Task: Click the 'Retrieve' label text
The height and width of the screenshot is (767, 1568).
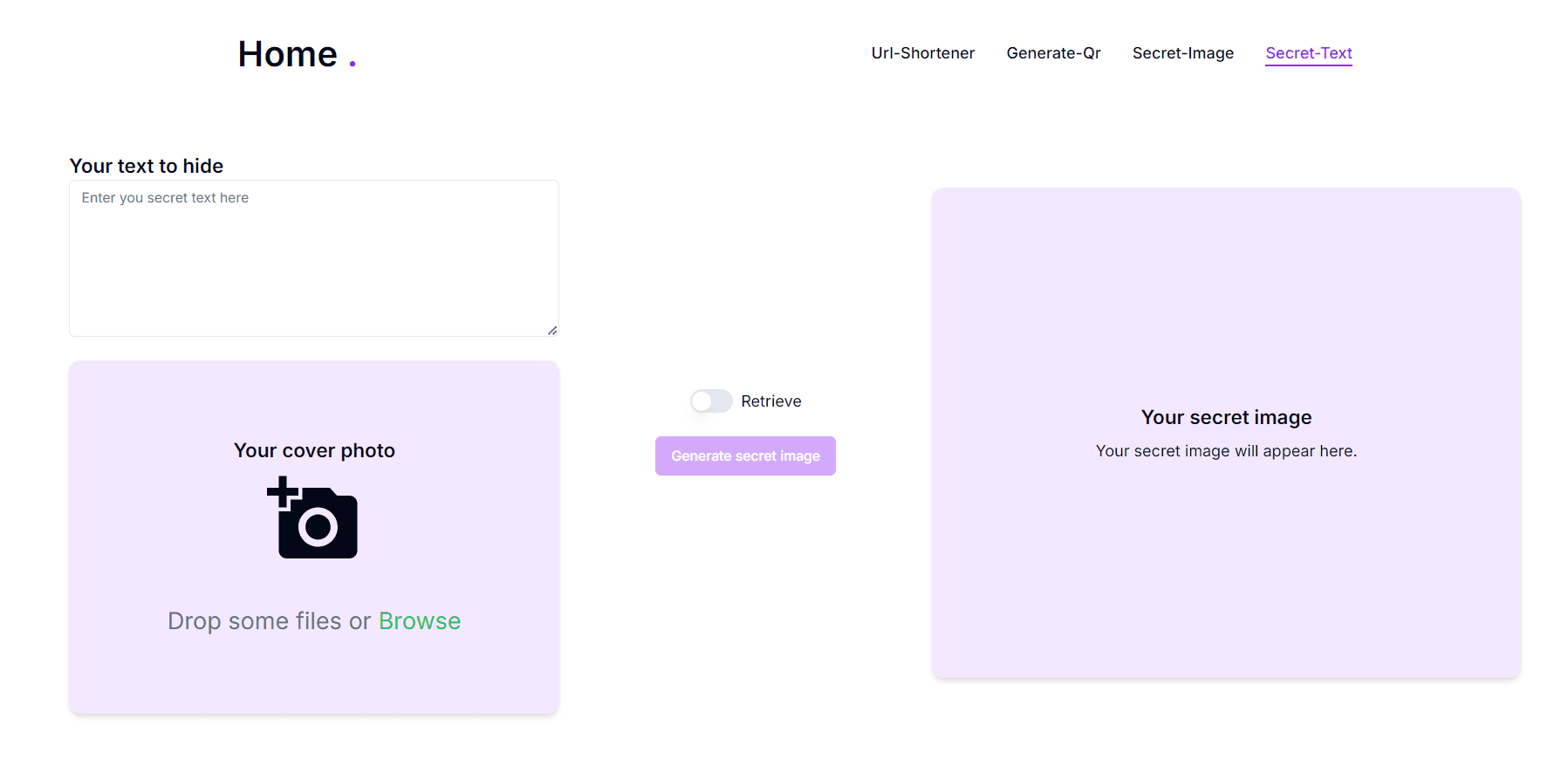Action: [x=771, y=401]
